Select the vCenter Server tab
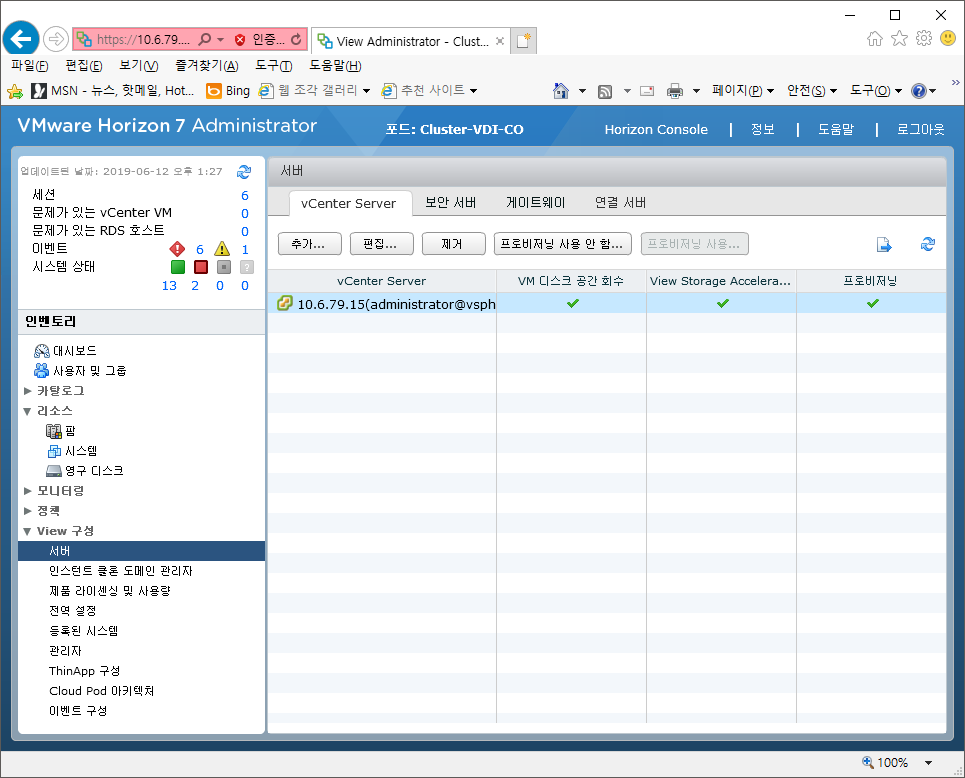The height and width of the screenshot is (778, 965). click(x=348, y=204)
